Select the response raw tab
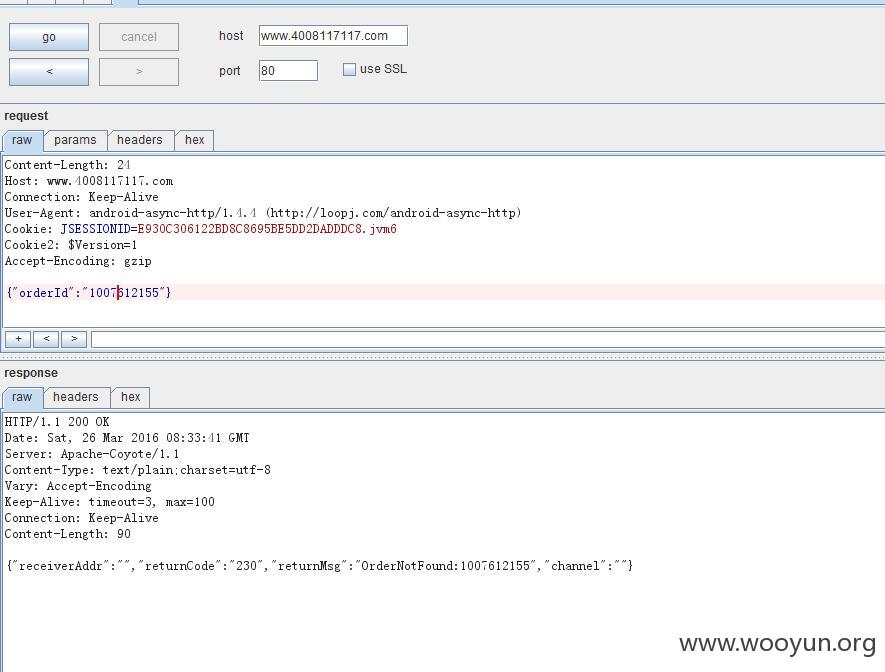Image resolution: width=885 pixels, height=672 pixels. [23, 397]
